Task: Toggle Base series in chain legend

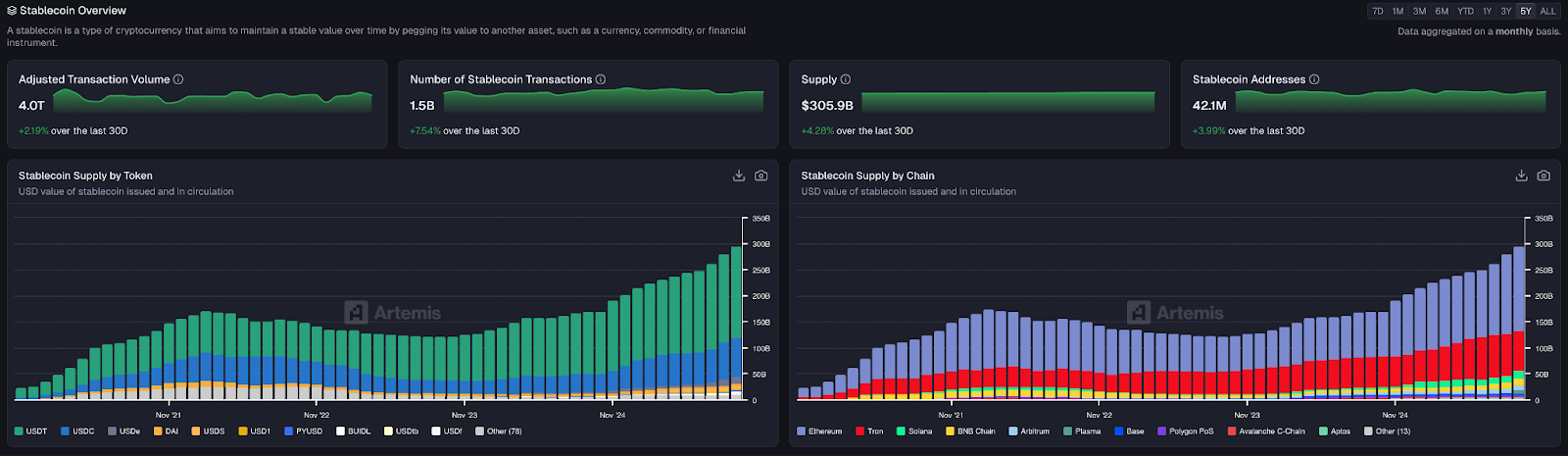Action: [1129, 431]
